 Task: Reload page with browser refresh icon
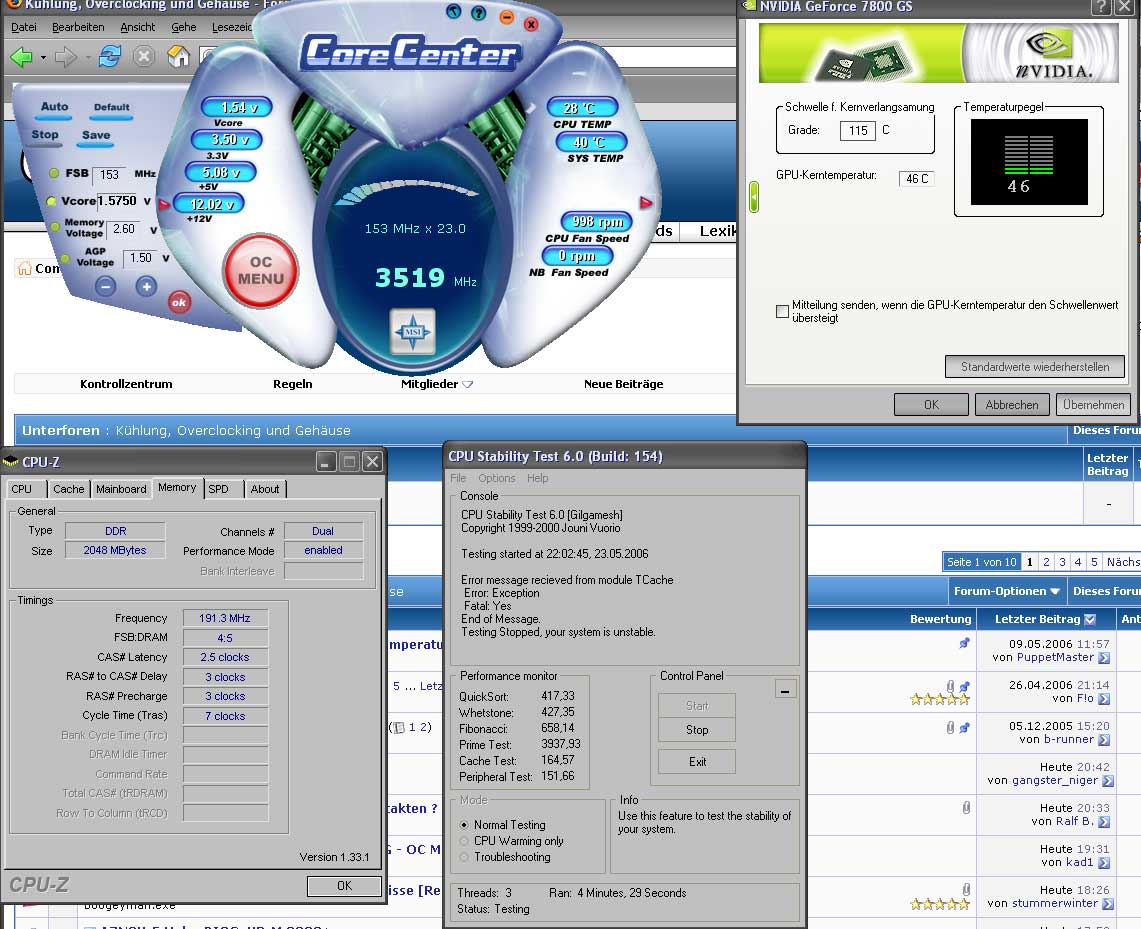click(110, 56)
